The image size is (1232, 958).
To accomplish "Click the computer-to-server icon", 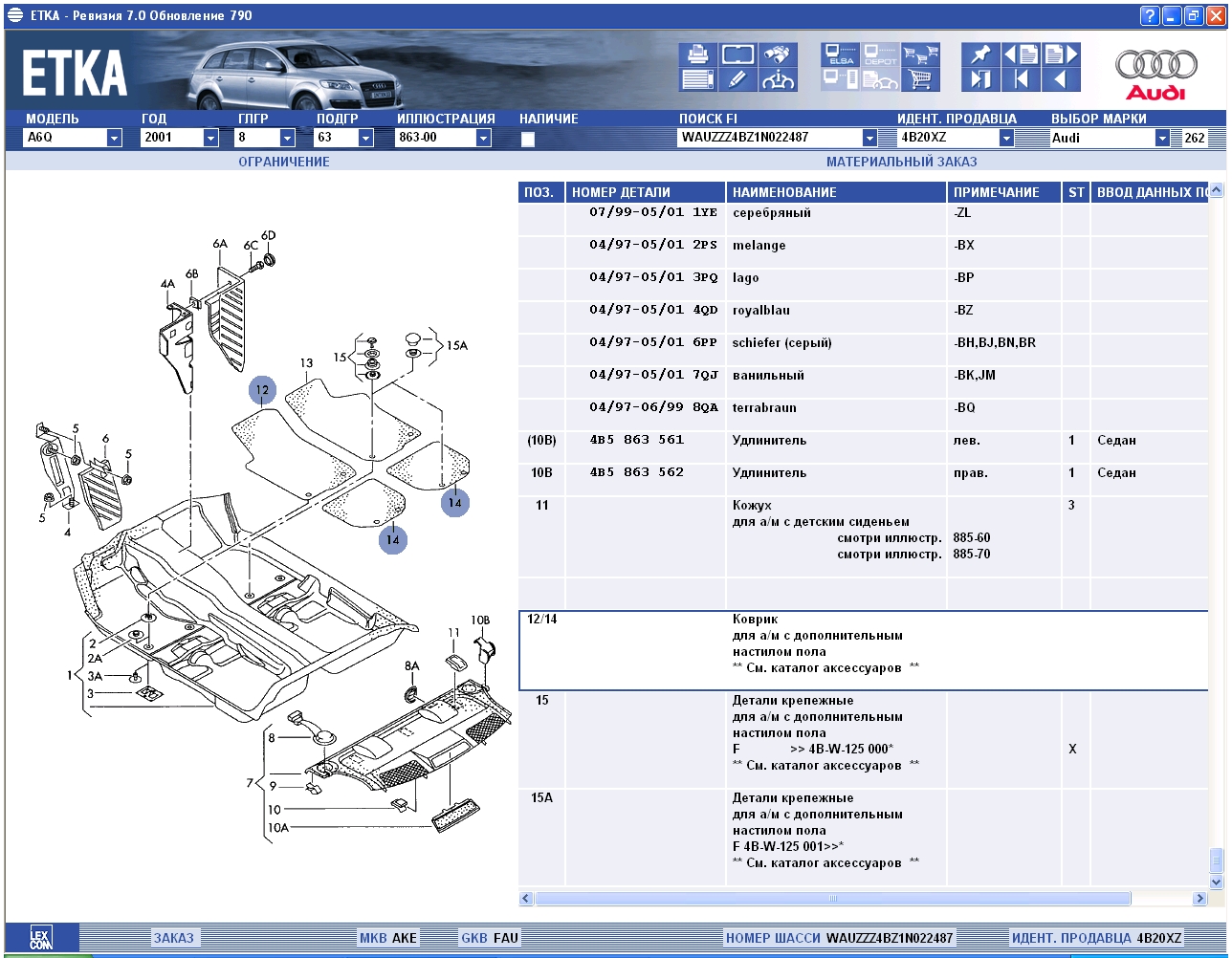I will (840, 80).
